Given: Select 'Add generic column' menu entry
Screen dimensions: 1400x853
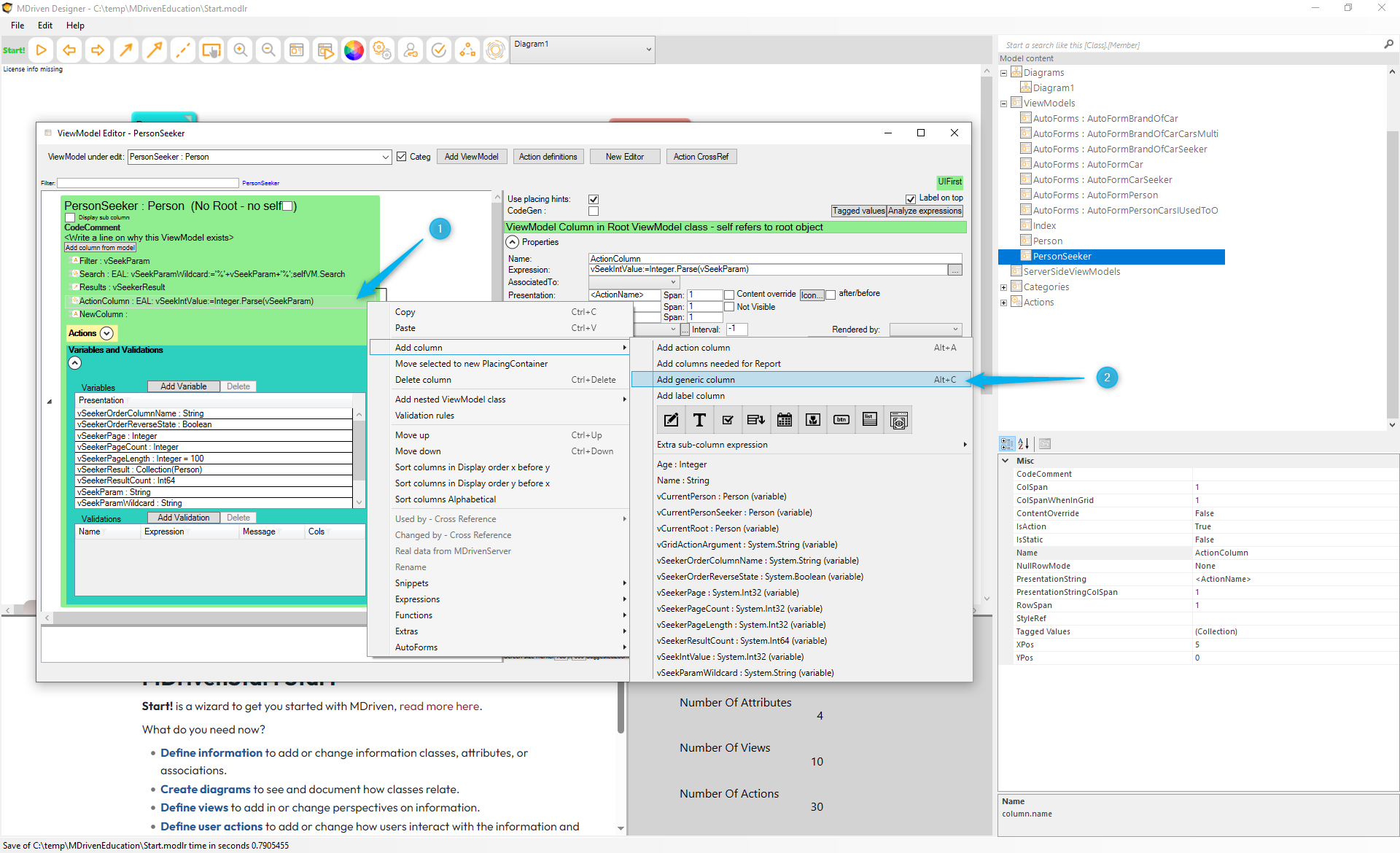Looking at the screenshot, I should pos(696,380).
